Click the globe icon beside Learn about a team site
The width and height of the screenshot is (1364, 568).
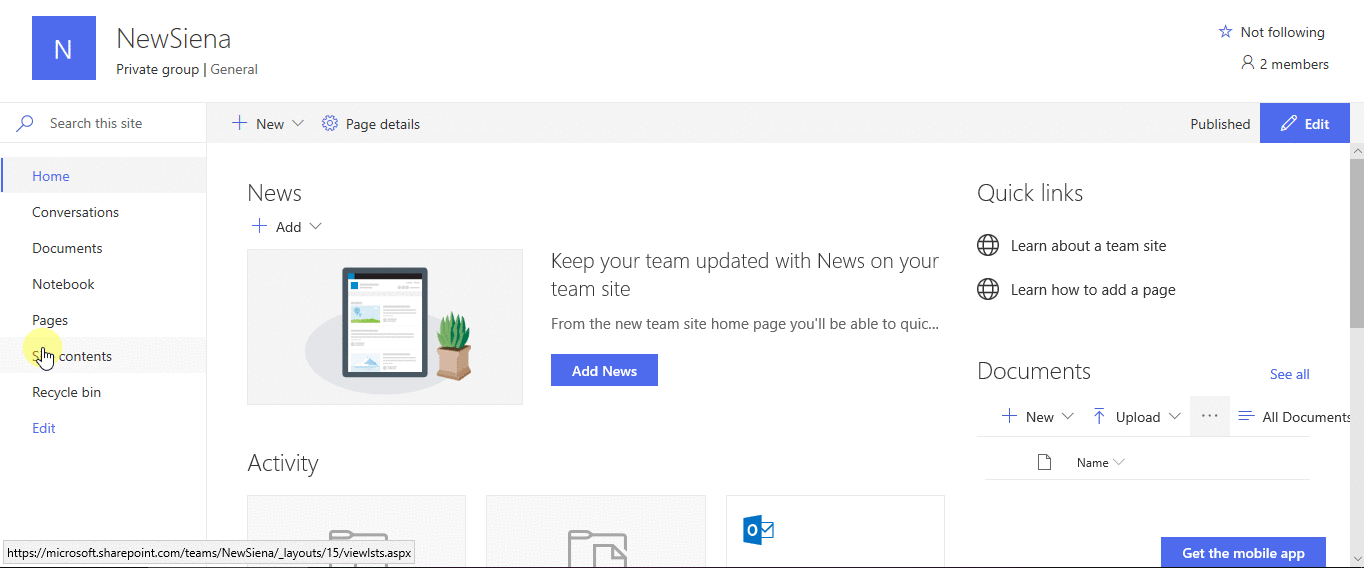pos(988,245)
